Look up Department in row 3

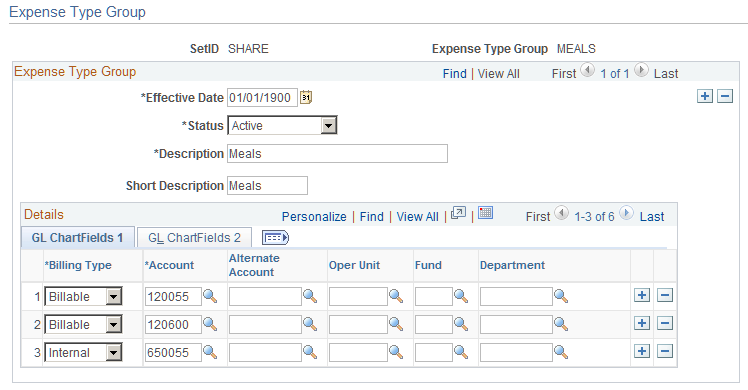pos(561,352)
